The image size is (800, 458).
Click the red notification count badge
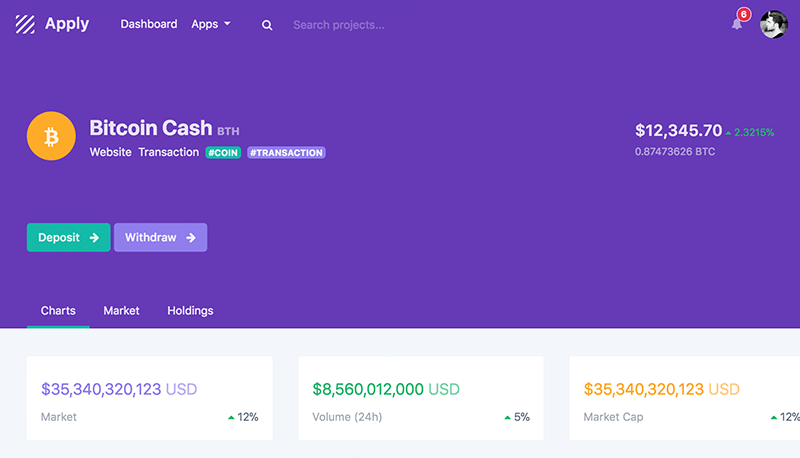tap(744, 14)
